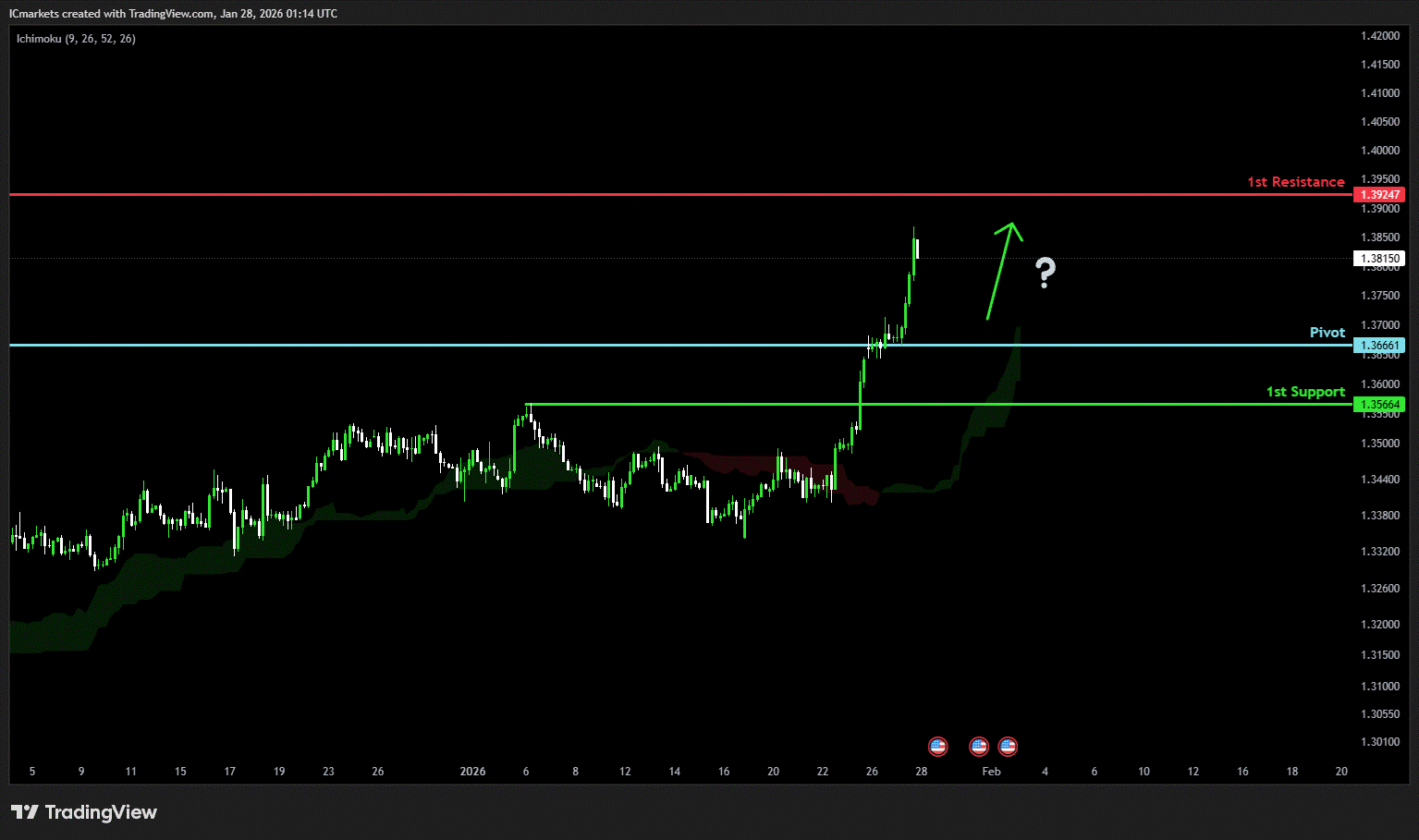This screenshot has width=1419, height=840.
Task: Click the leftmost US flag event icon
Action: [937, 746]
